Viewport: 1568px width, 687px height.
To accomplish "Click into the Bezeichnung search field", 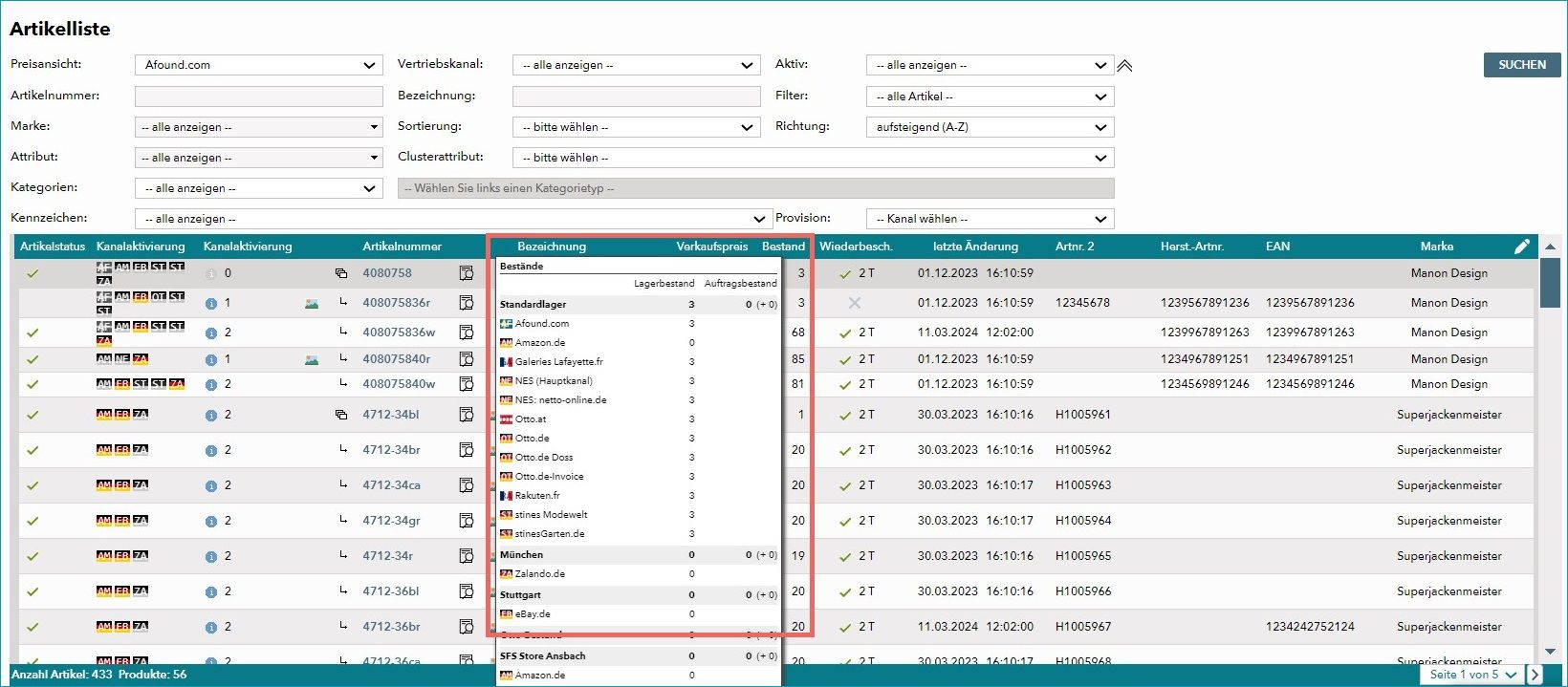I will tap(637, 97).
